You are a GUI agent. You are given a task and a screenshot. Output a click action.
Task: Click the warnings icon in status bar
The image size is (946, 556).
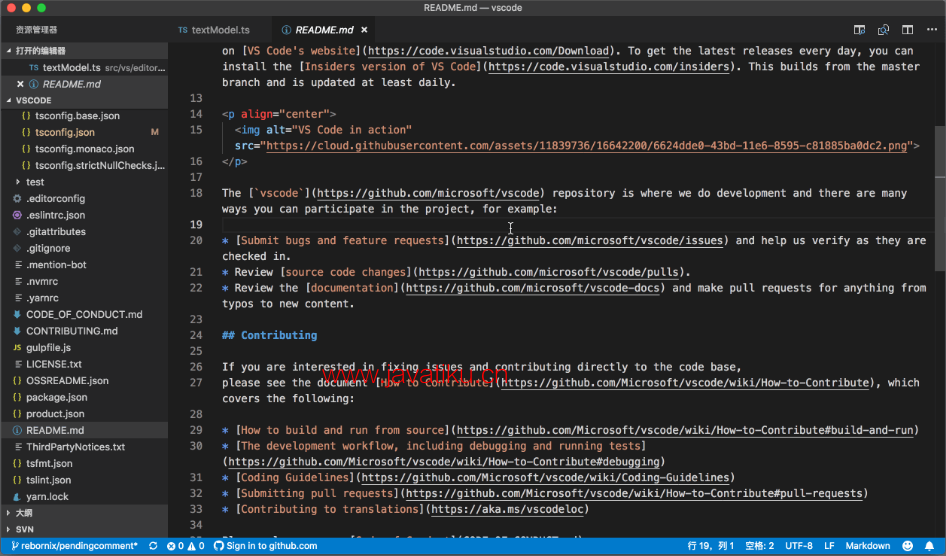coord(192,546)
